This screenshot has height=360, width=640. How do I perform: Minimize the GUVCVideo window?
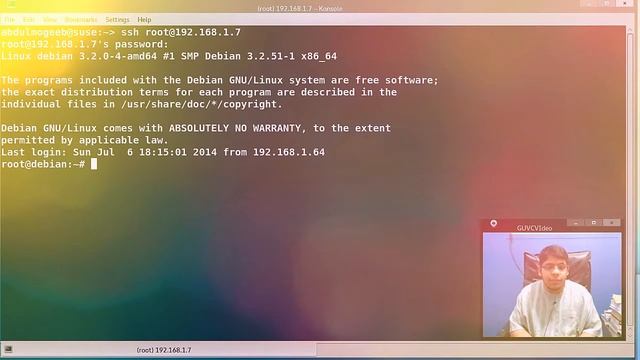click(576, 222)
